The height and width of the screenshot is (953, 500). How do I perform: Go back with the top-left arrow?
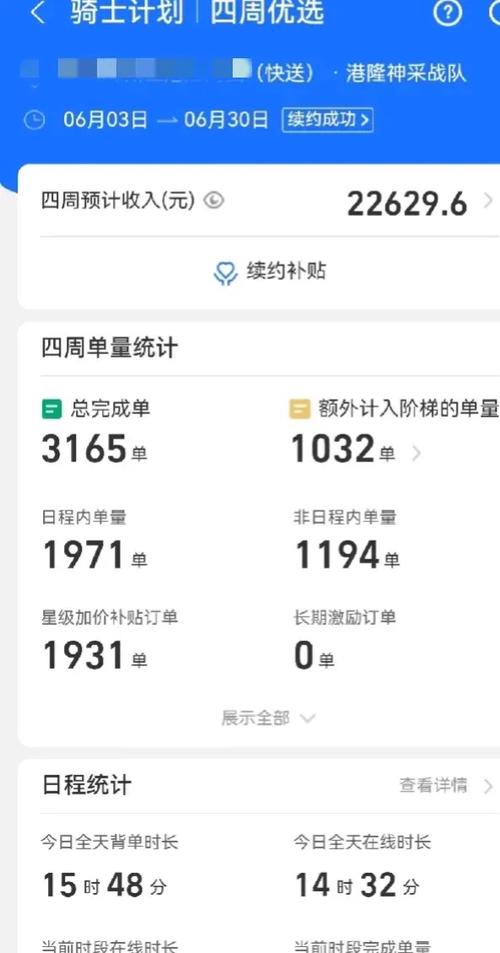(x=38, y=12)
